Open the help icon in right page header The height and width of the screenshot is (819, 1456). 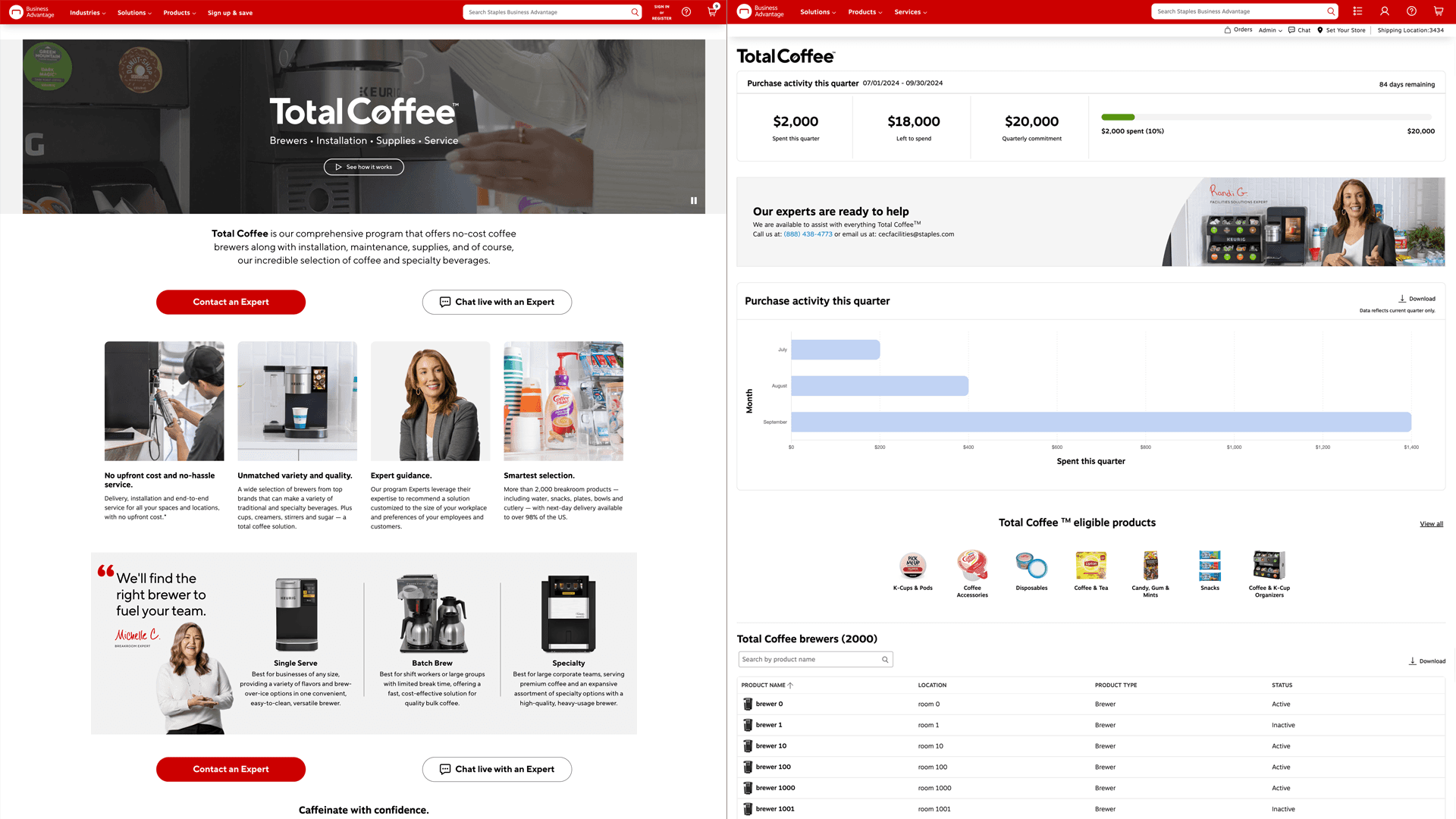coord(1411,11)
